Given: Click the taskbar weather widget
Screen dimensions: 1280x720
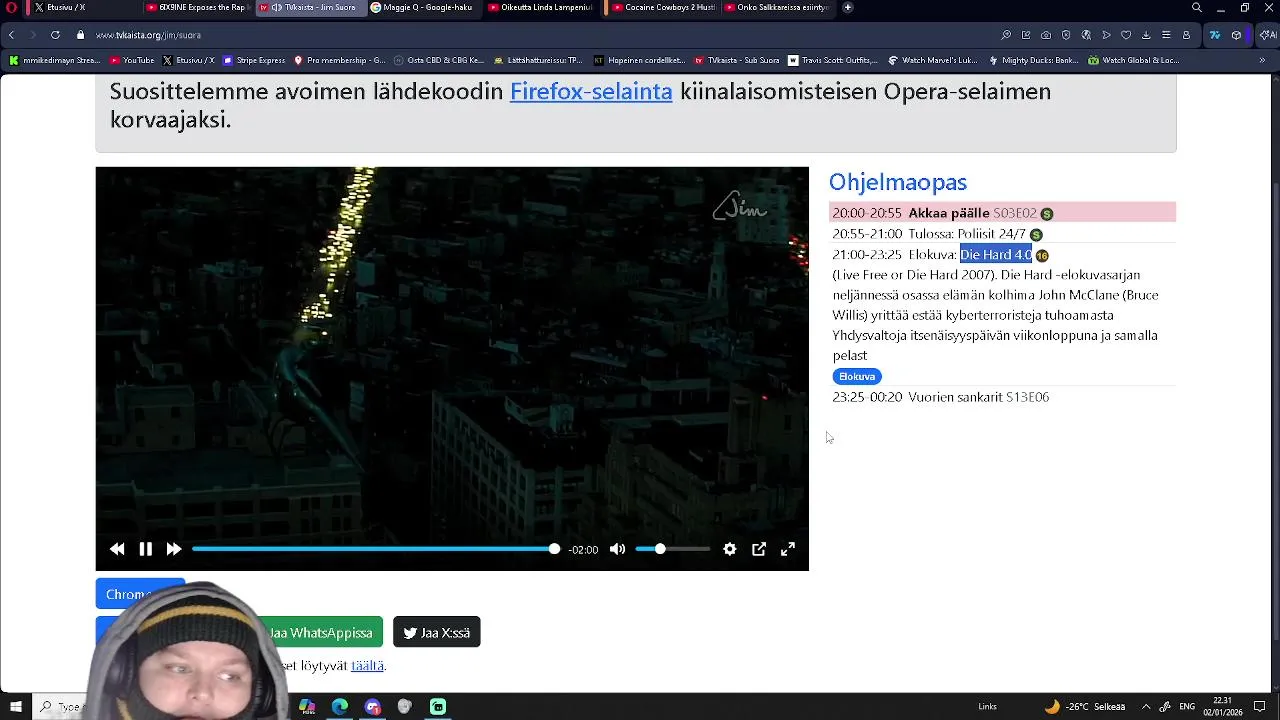Looking at the screenshot, I should pyautogui.click(x=1085, y=707).
